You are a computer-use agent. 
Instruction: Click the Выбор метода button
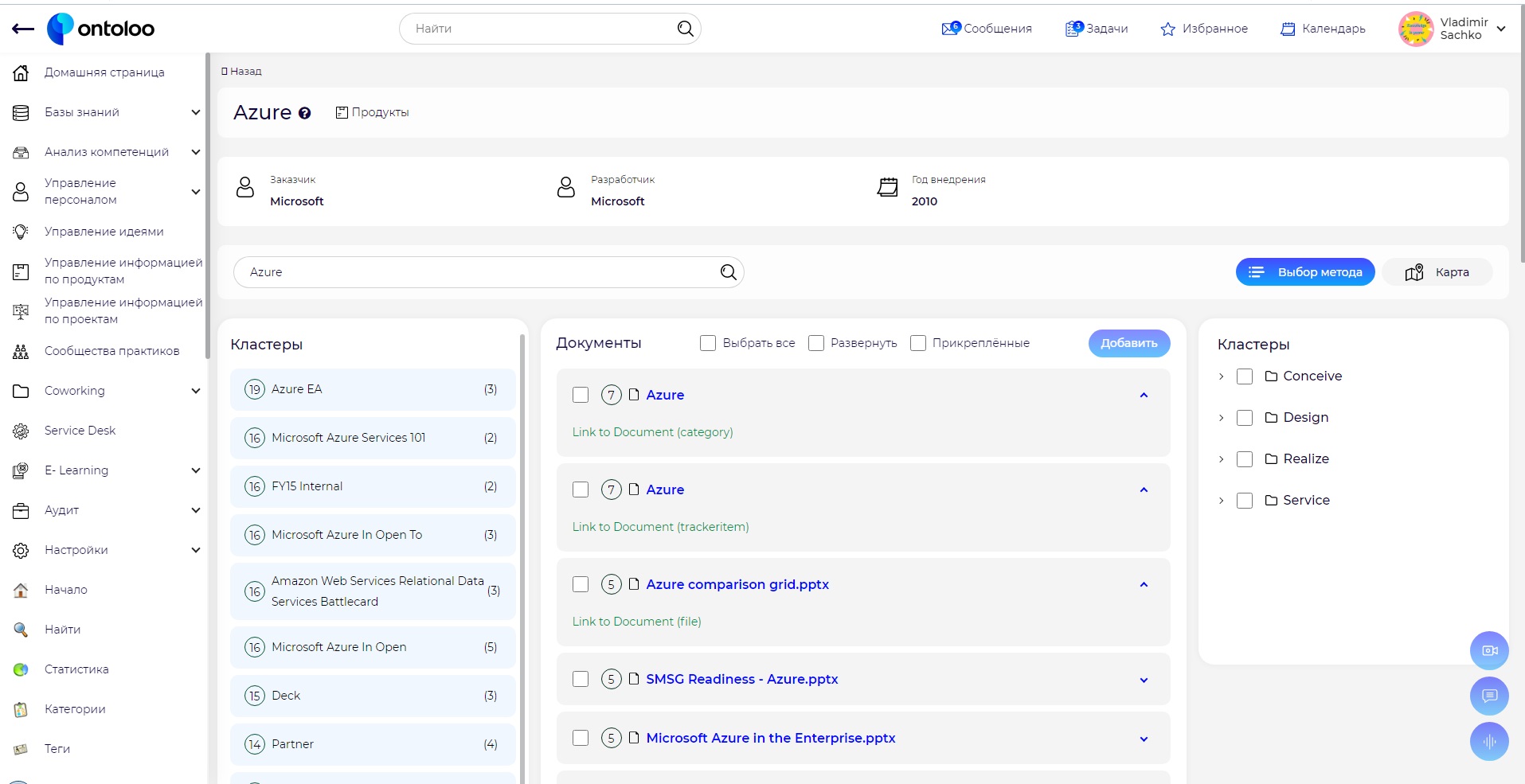click(x=1305, y=272)
